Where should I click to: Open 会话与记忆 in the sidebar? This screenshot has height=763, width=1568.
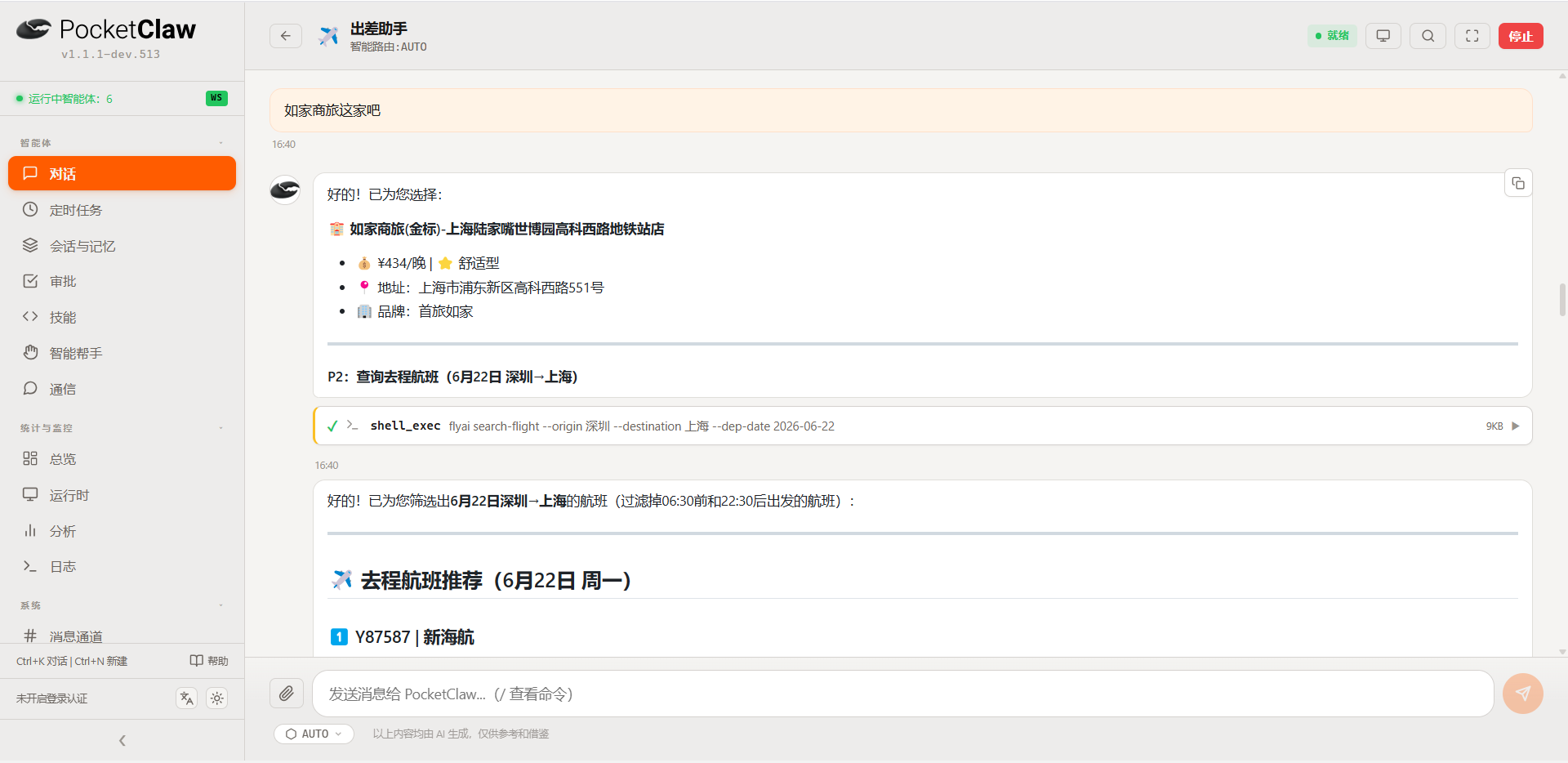[122, 246]
